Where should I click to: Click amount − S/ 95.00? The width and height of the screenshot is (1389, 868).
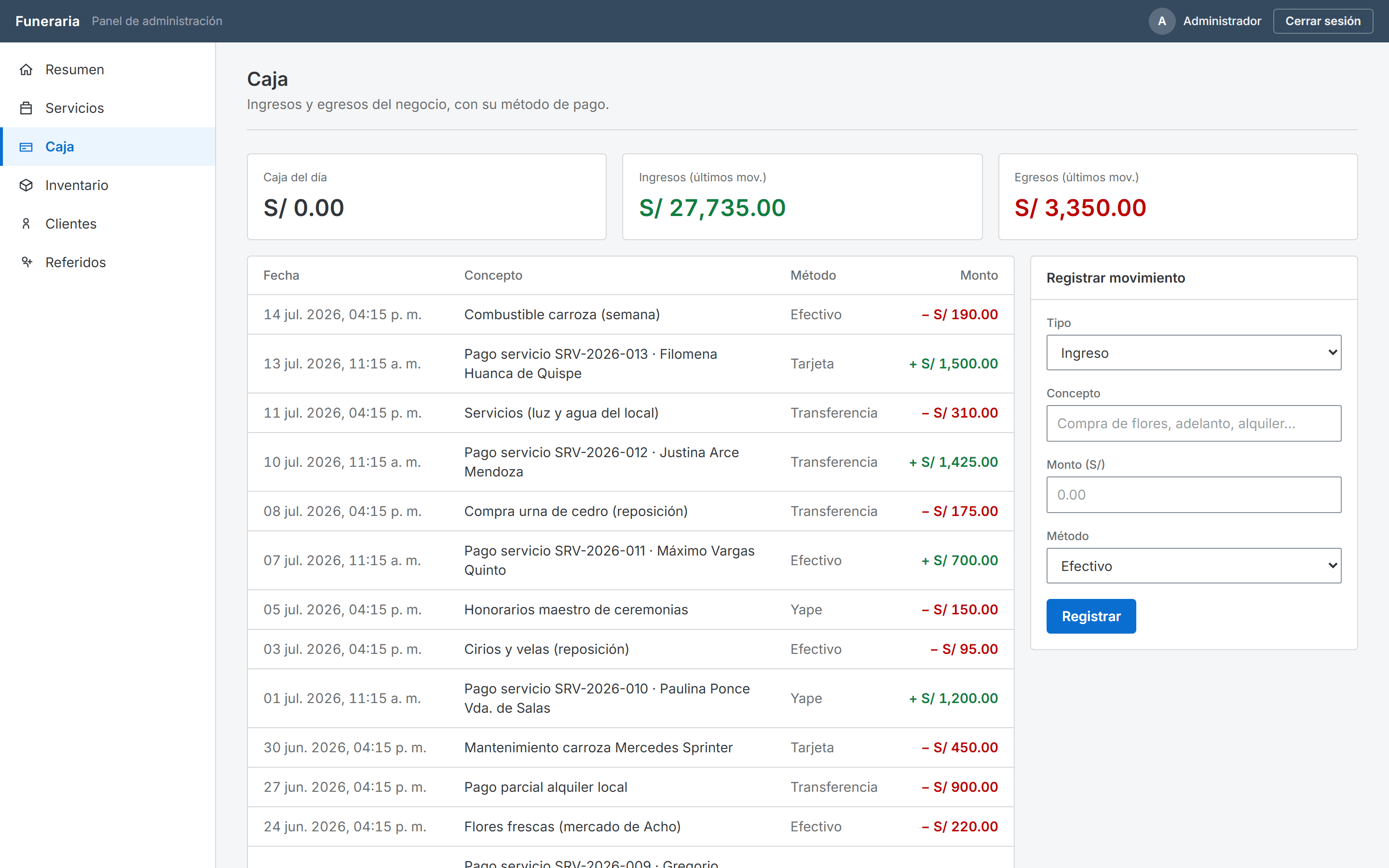click(x=964, y=649)
